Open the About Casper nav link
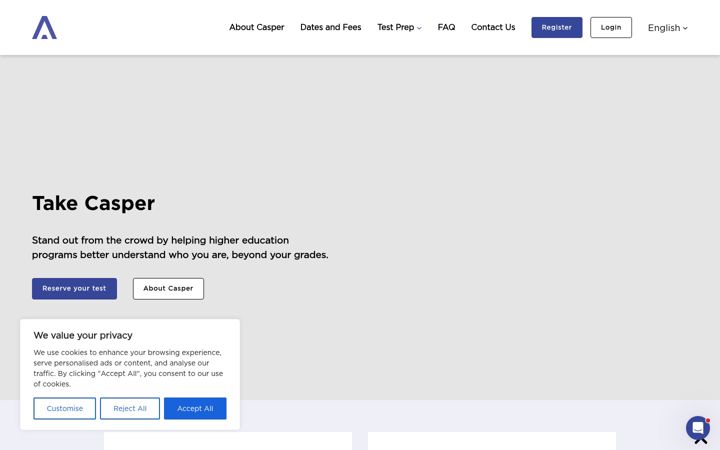The width and height of the screenshot is (720, 450). pyautogui.click(x=257, y=27)
